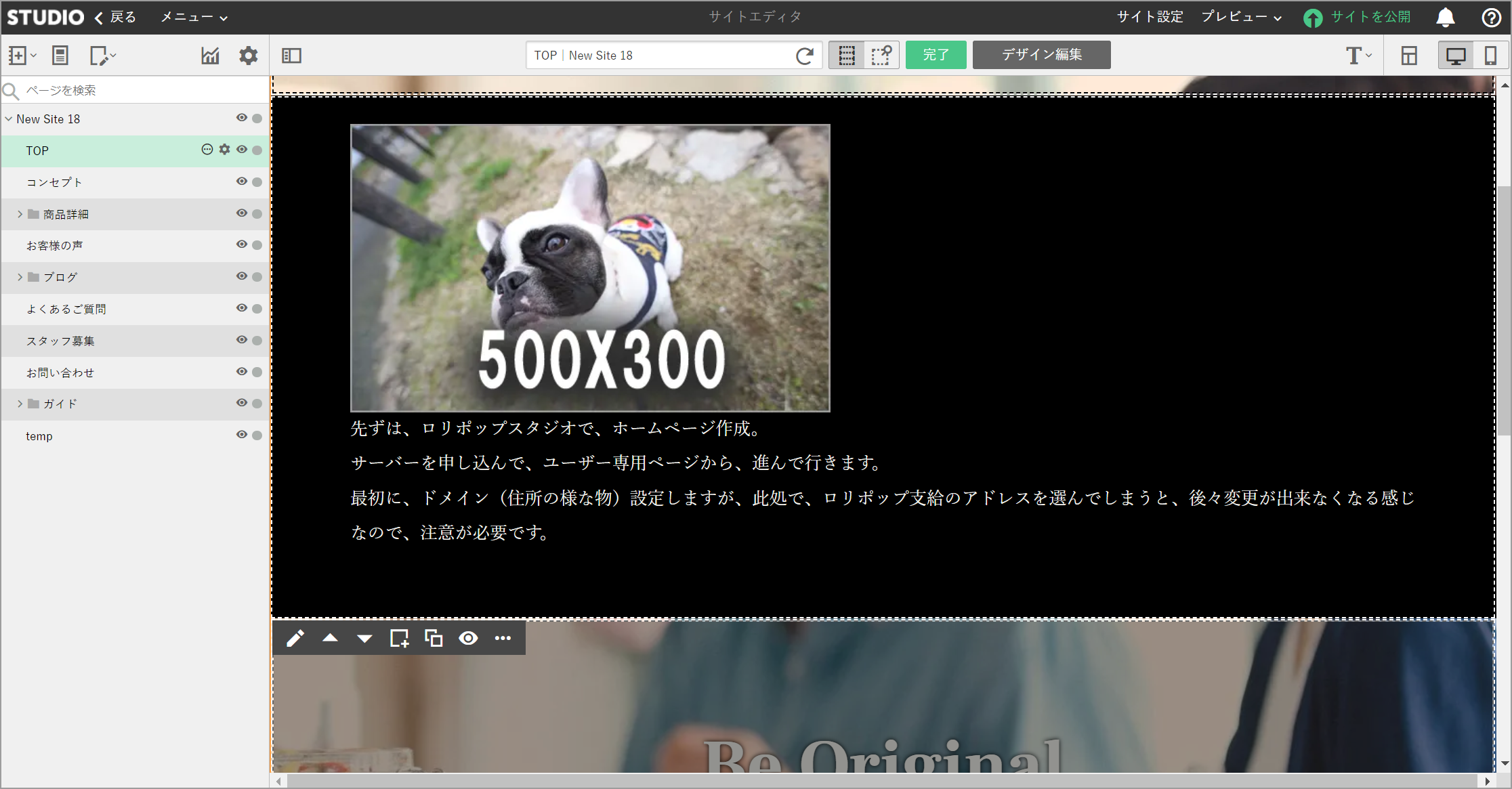Move section down with down arrow icon
The image size is (1512, 789).
pyautogui.click(x=364, y=639)
